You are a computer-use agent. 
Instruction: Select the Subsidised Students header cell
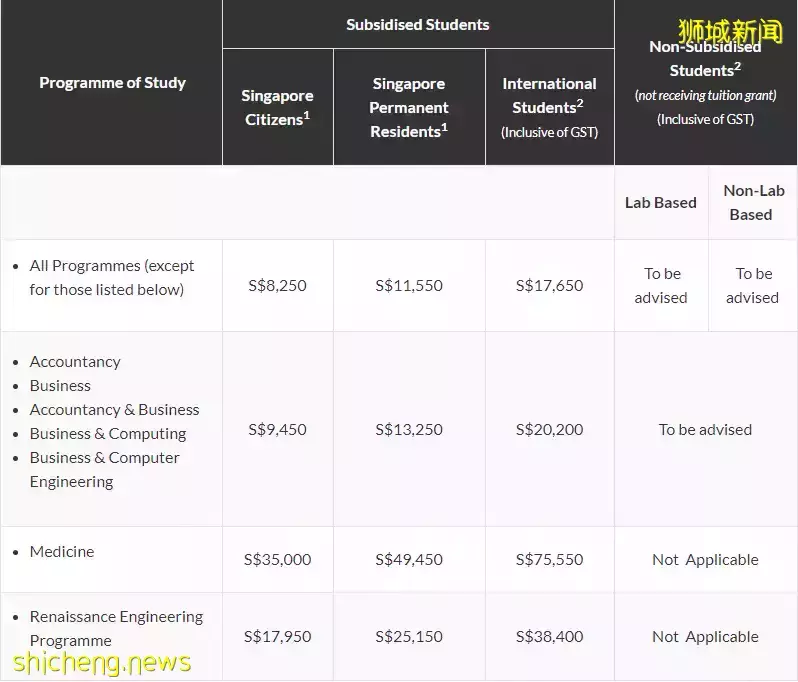pyautogui.click(x=418, y=24)
